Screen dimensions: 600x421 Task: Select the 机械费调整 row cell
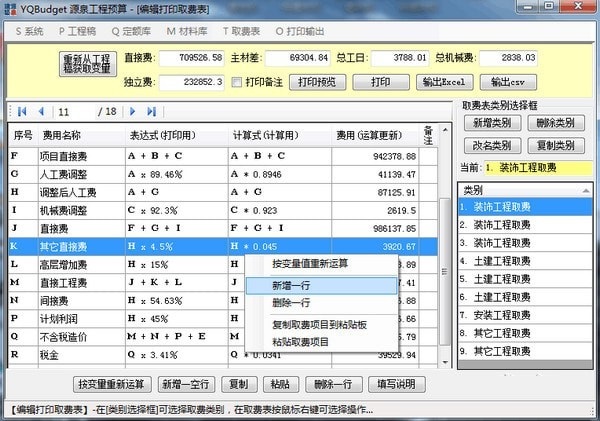click(82, 210)
